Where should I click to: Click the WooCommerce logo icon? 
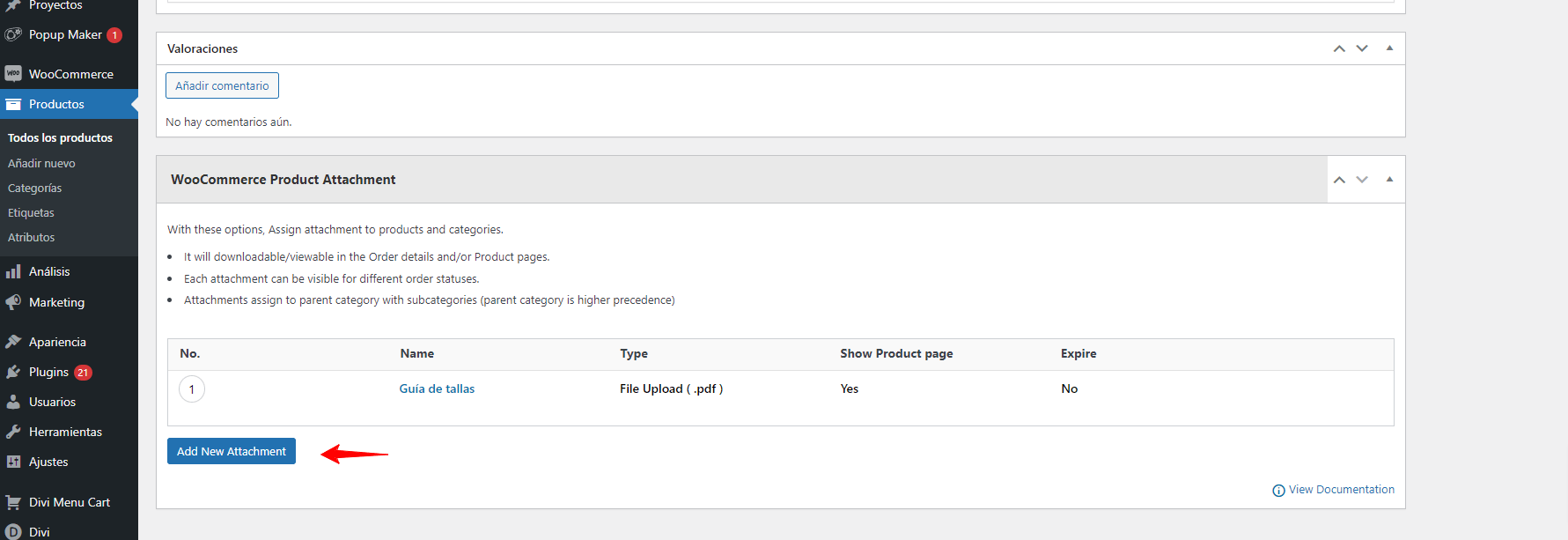13,74
